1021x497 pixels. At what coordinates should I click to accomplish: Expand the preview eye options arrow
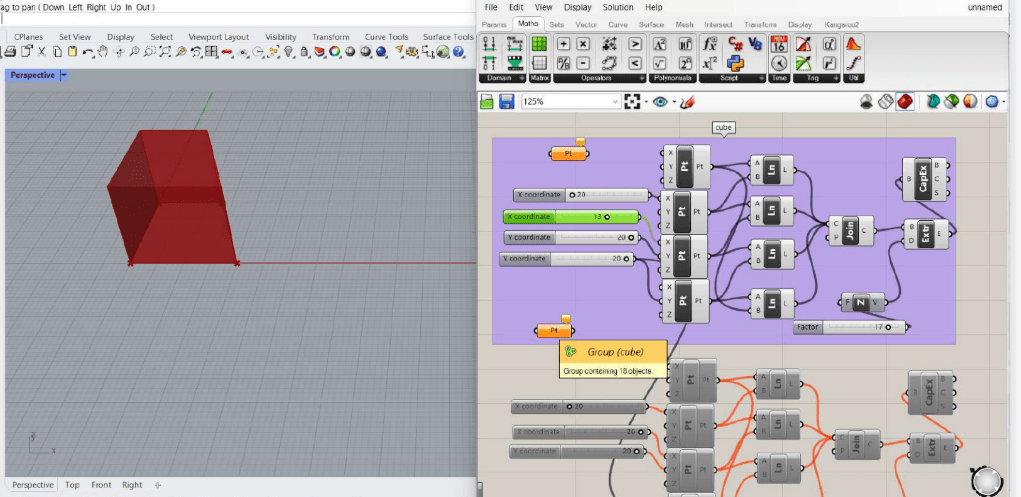coord(672,102)
